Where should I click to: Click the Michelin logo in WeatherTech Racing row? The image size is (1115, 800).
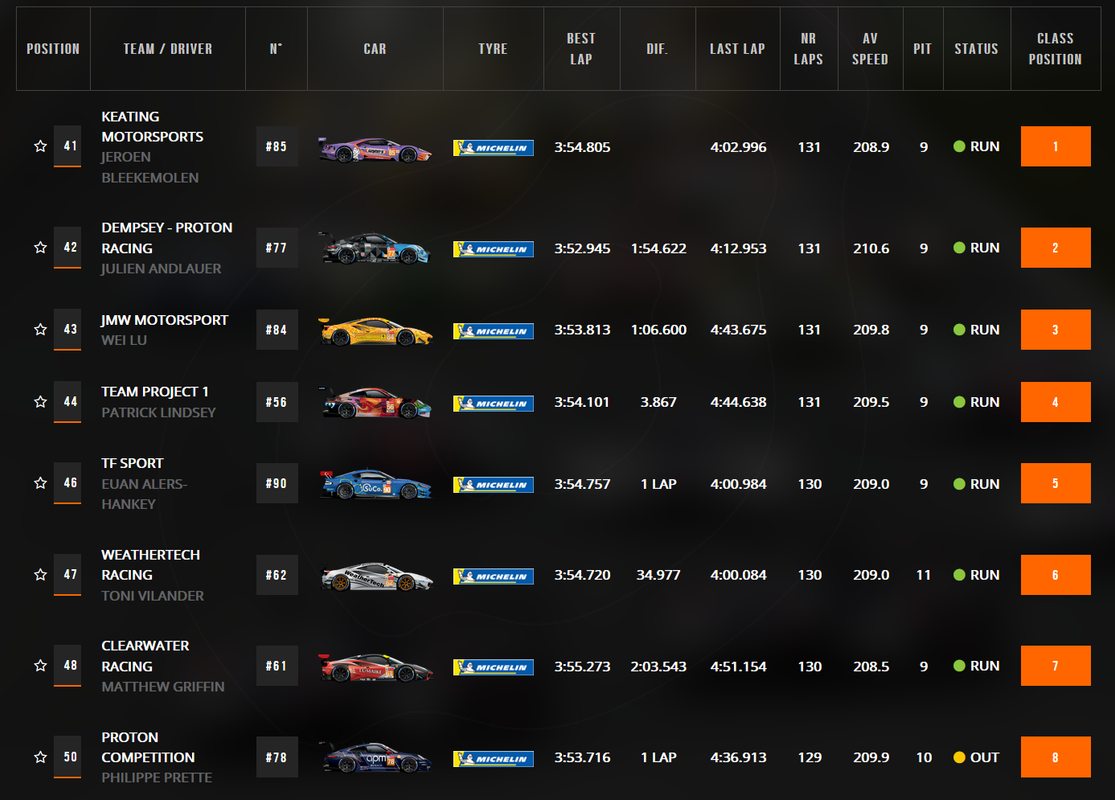click(494, 576)
